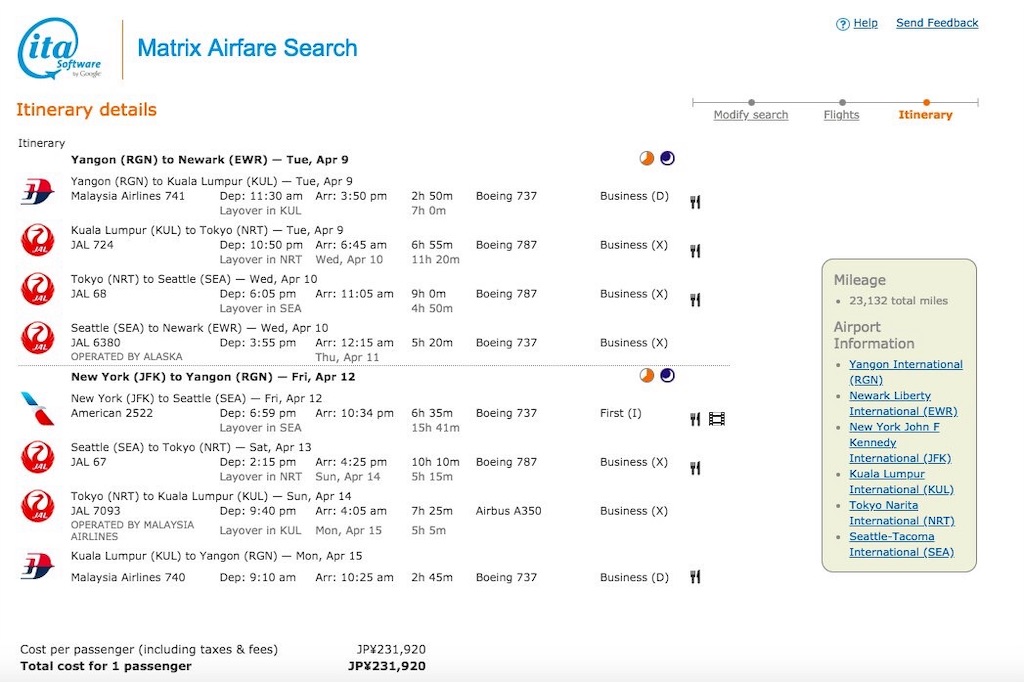Open Send Feedback link
The height and width of the screenshot is (682, 1024).
point(936,23)
